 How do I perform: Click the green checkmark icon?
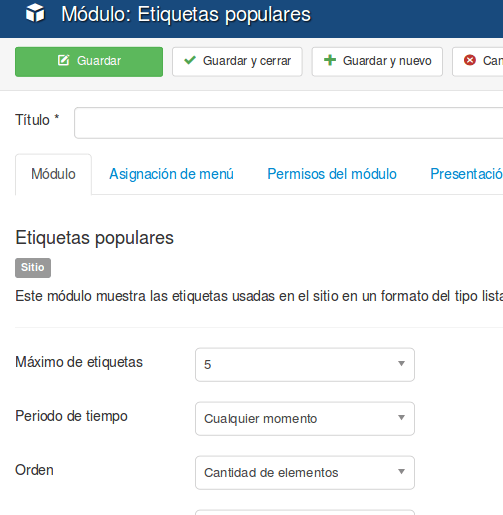(x=190, y=60)
